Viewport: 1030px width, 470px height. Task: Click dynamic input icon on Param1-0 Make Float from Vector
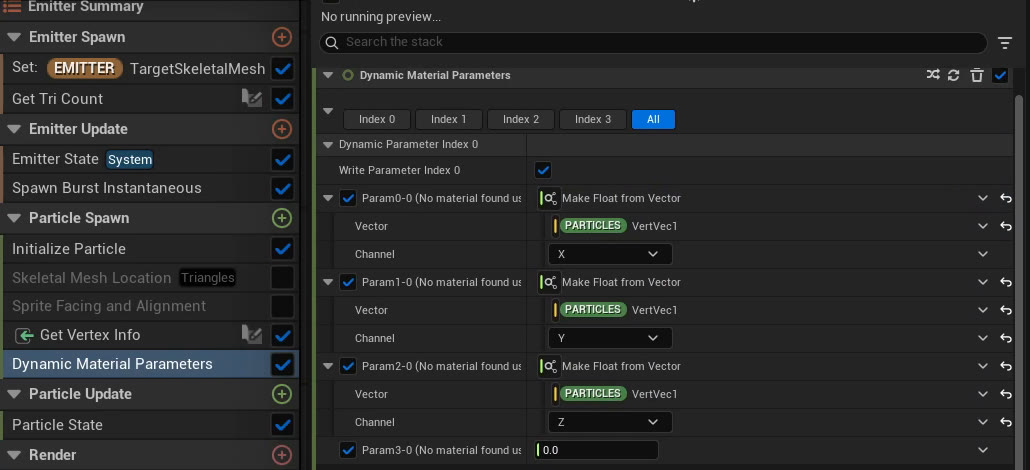[x=549, y=282]
